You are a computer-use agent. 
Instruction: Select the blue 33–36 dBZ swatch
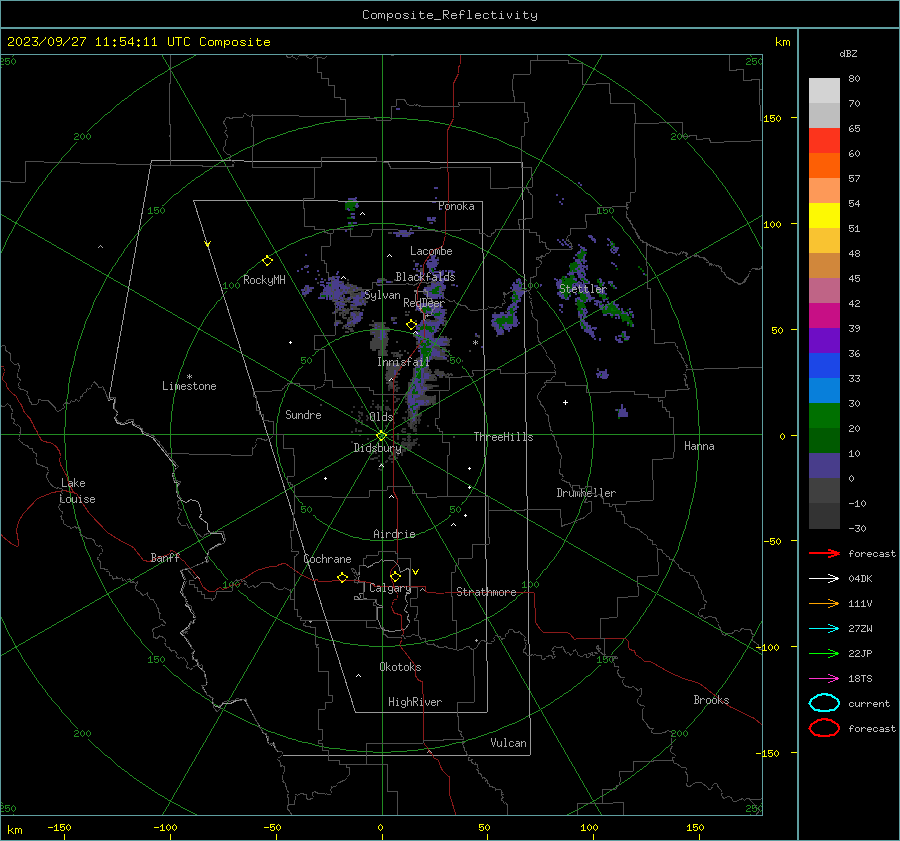824,366
